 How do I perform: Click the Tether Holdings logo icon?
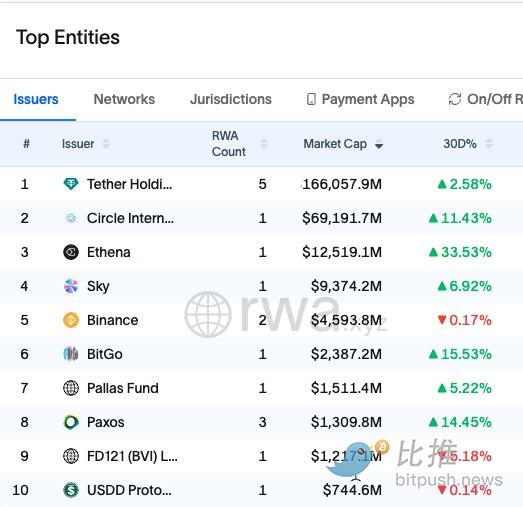[x=71, y=184]
